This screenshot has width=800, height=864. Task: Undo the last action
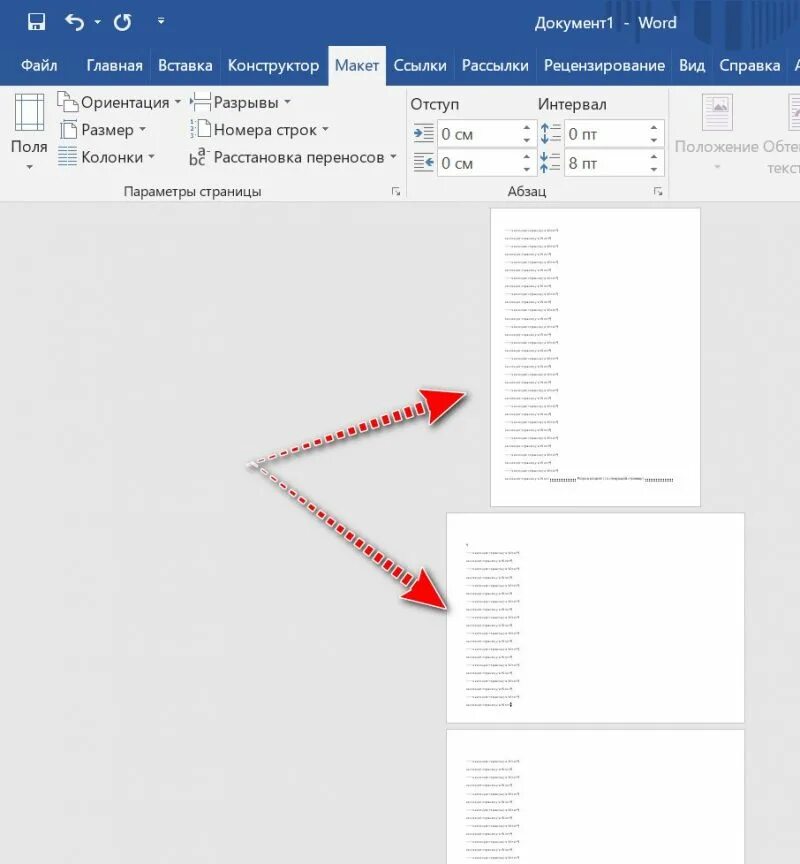(x=74, y=22)
